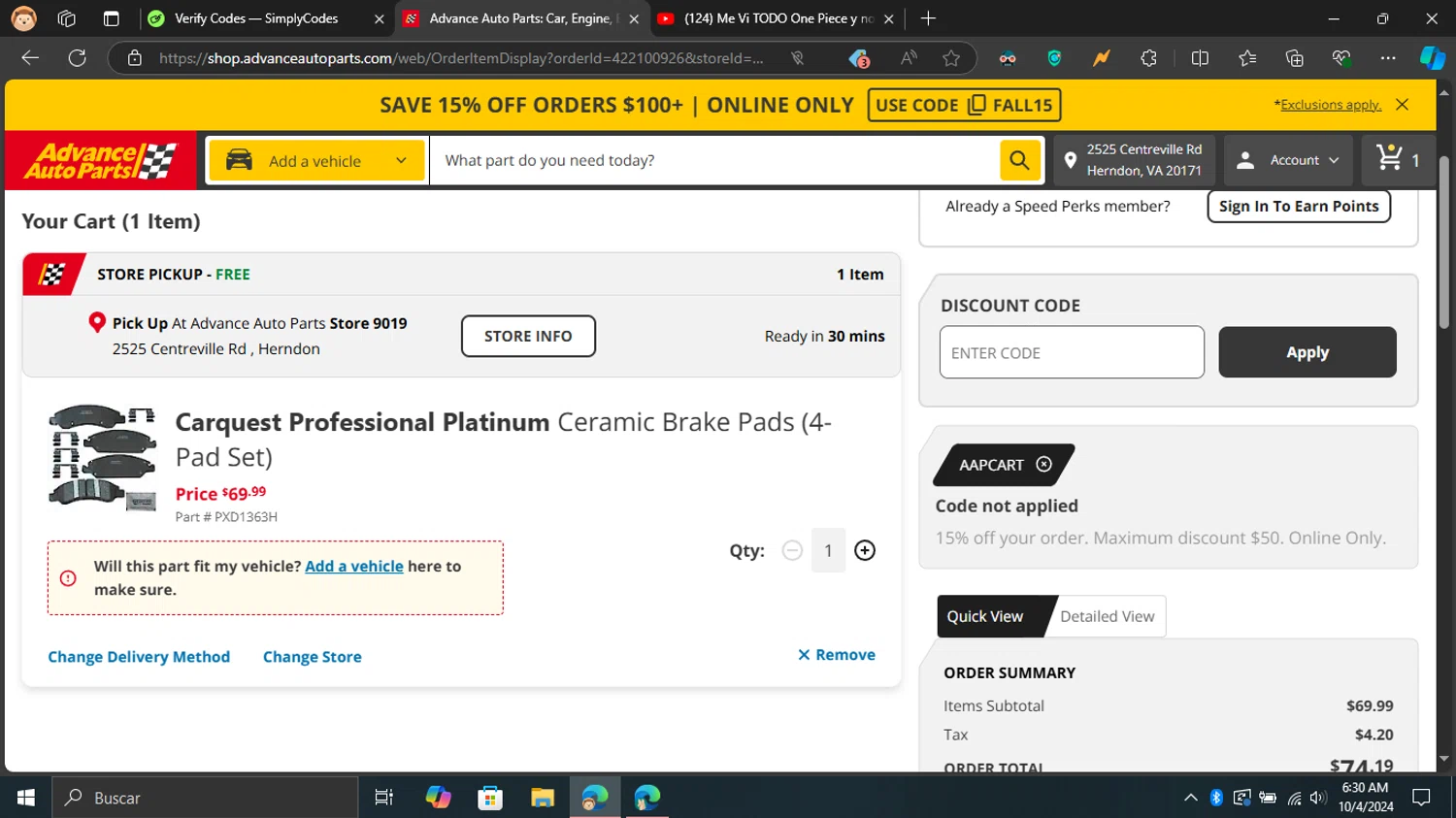
Task: Open the shopping cart icon
Action: click(x=1389, y=158)
